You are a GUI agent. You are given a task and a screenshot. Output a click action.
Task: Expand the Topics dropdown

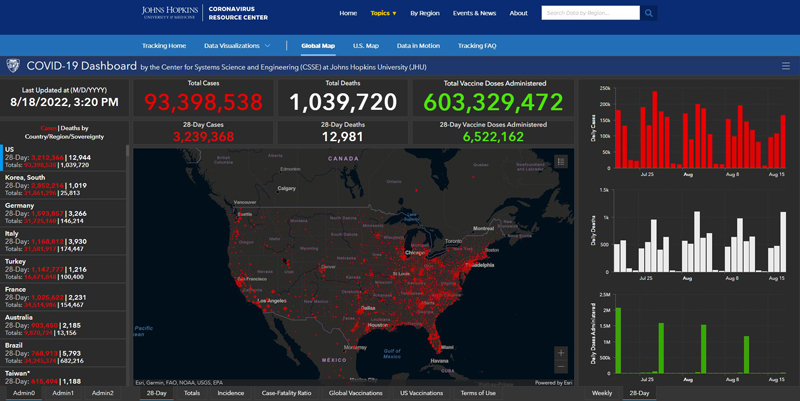point(383,13)
